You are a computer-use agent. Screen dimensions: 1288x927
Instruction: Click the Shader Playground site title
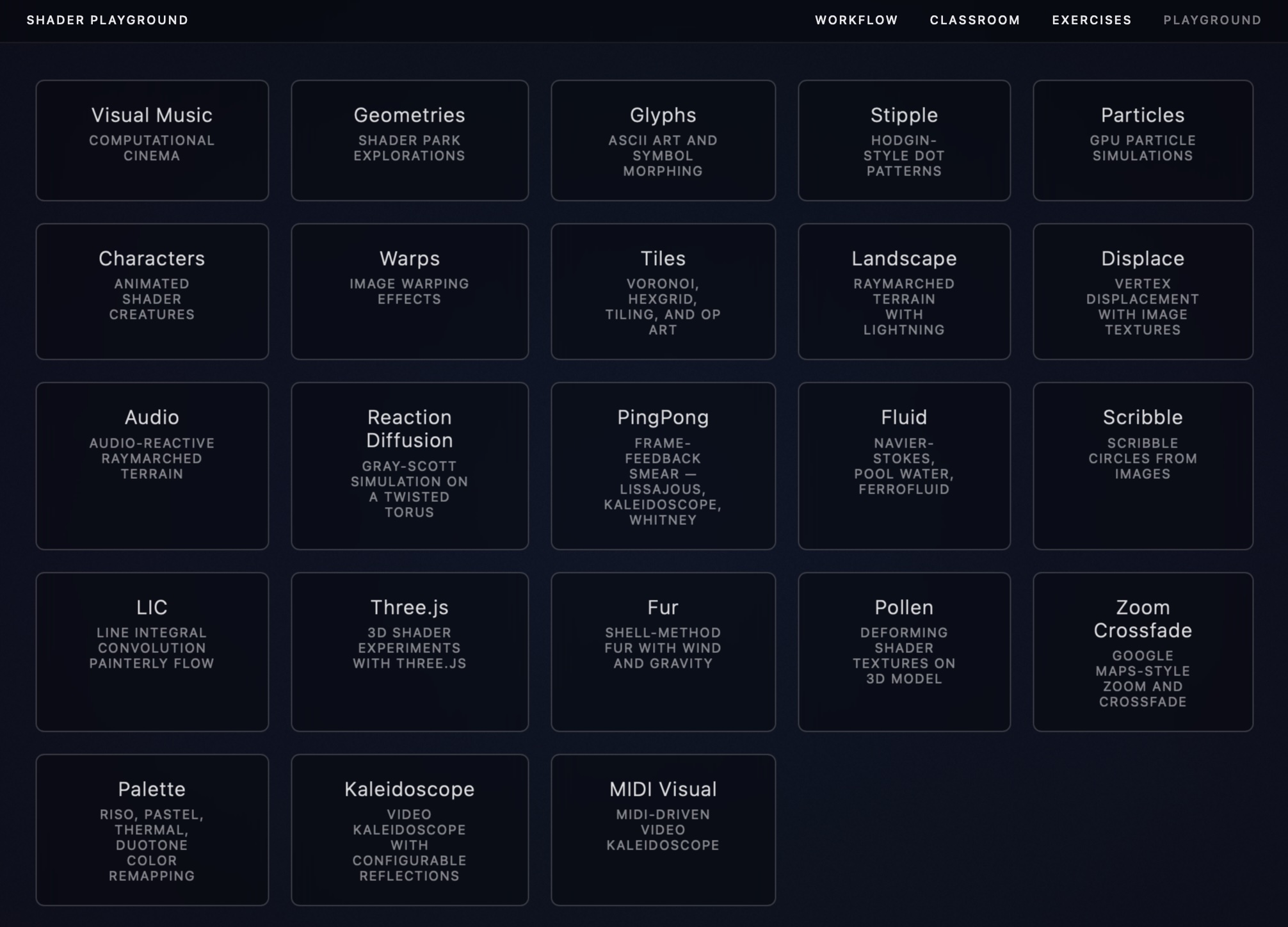(108, 20)
